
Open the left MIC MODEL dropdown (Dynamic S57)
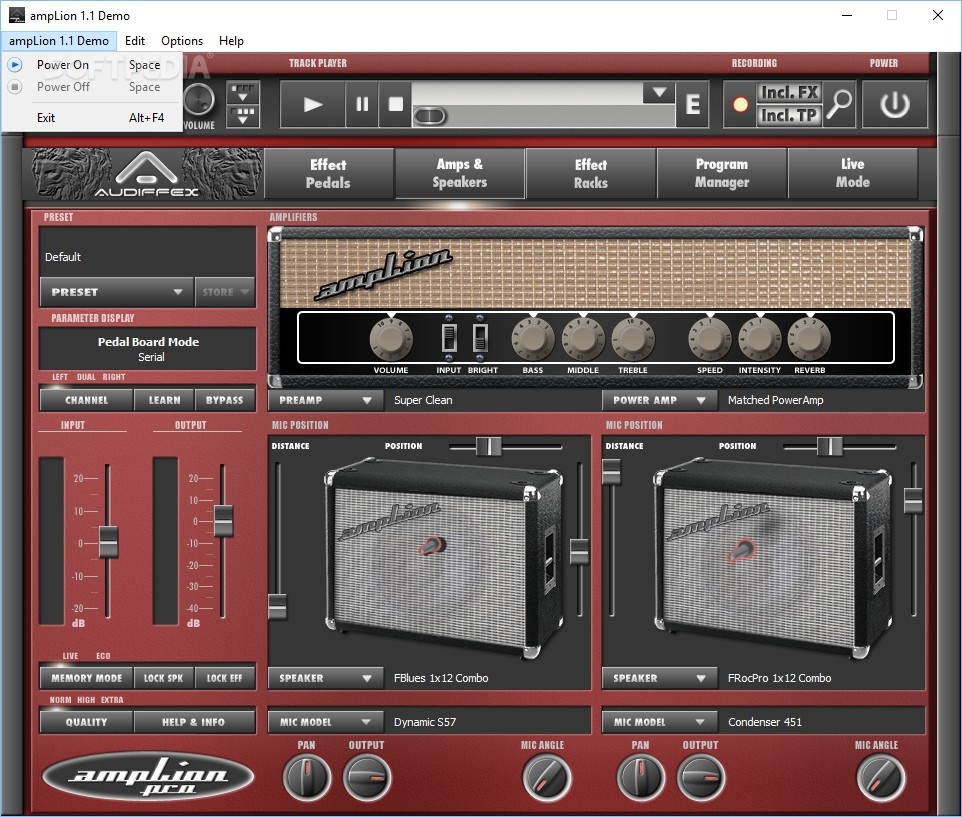click(x=325, y=722)
